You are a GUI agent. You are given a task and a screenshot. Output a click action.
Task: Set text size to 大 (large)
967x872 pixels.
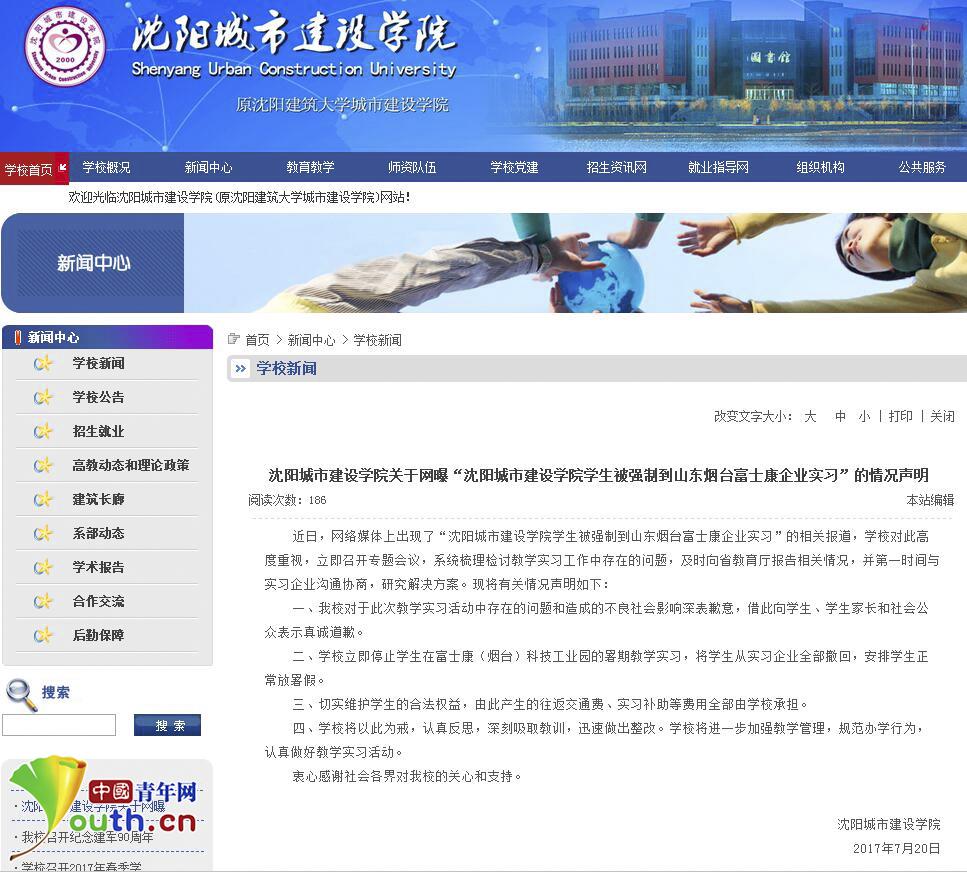(x=810, y=416)
